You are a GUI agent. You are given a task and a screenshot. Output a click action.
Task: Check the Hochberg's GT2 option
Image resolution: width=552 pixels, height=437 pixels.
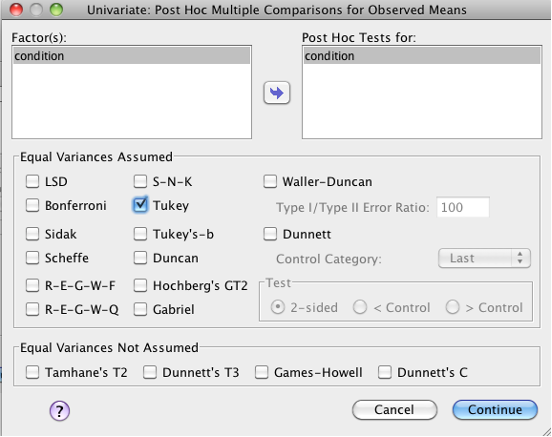[x=140, y=286]
